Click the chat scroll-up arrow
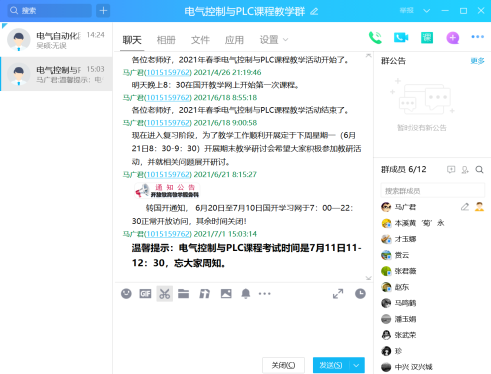The width and height of the screenshot is (491, 374). click(x=368, y=56)
